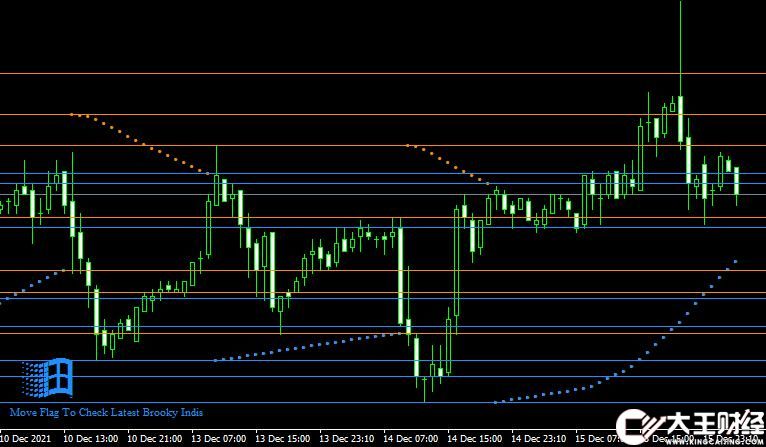Image resolution: width=766 pixels, height=447 pixels.
Task: Click the '14 Dec 15:00' time axis label
Action: tap(474, 439)
